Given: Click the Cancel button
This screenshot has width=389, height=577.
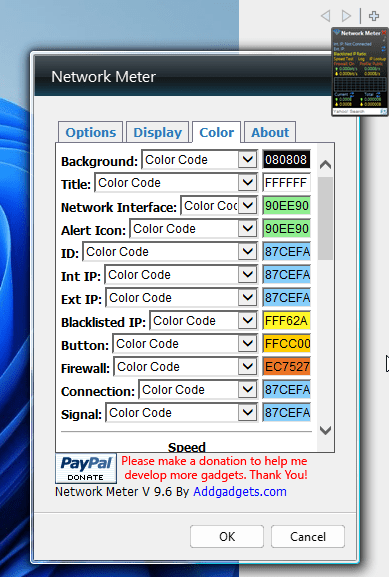Looking at the screenshot, I should pyautogui.click(x=308, y=537).
